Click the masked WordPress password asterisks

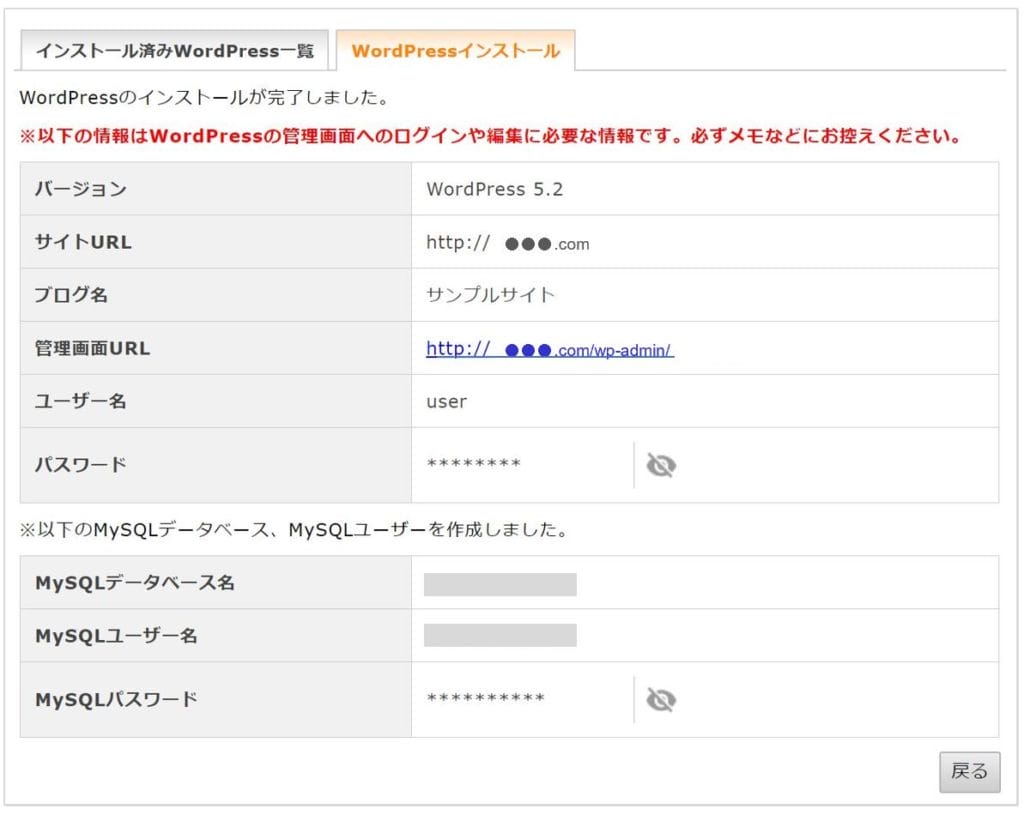(473, 465)
